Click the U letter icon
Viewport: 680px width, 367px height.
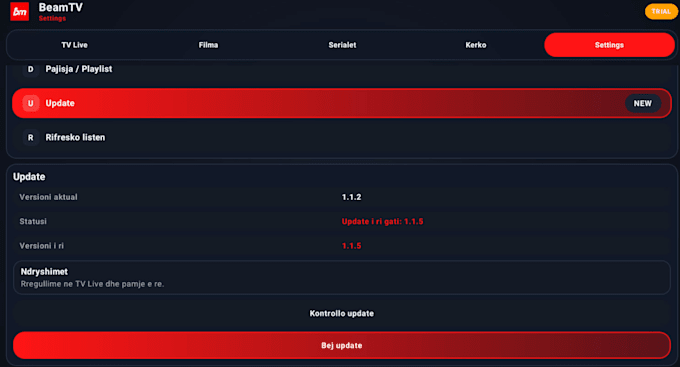pos(30,103)
